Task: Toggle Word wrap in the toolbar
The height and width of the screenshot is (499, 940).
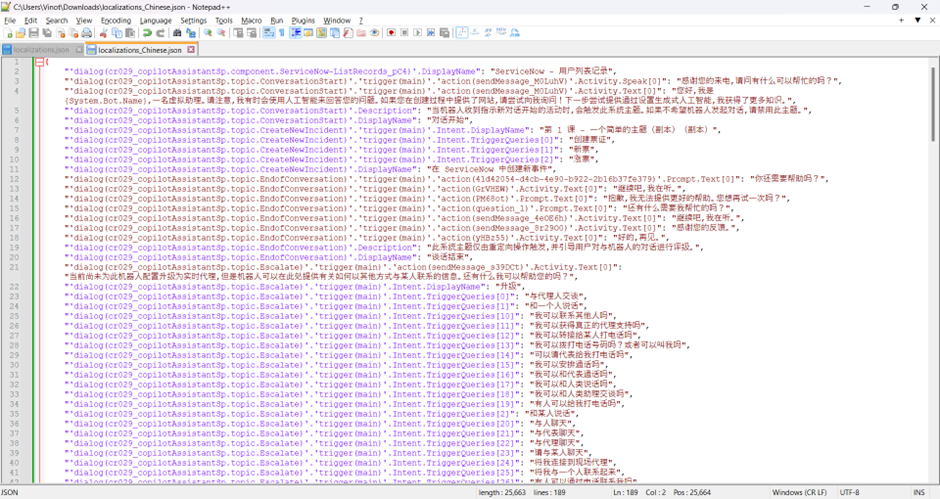Action: point(268,33)
